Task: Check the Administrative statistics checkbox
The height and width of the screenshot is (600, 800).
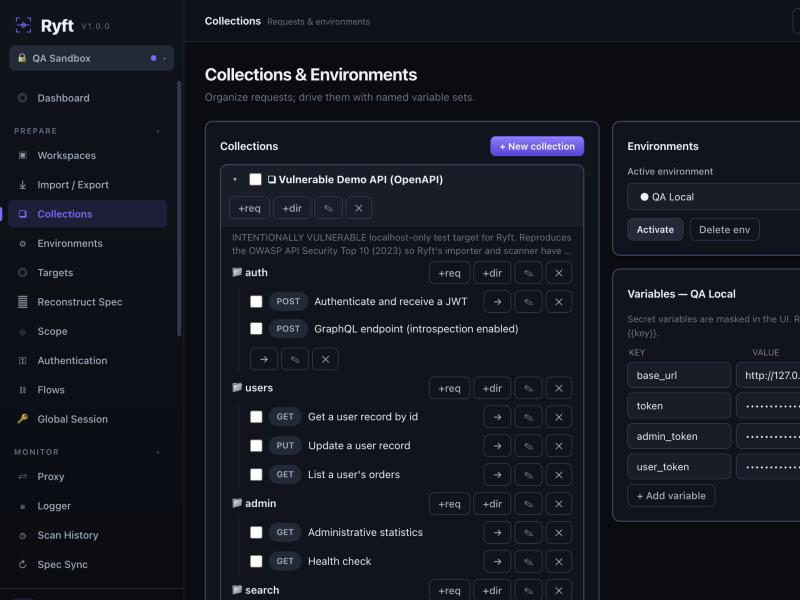Action: [256, 533]
